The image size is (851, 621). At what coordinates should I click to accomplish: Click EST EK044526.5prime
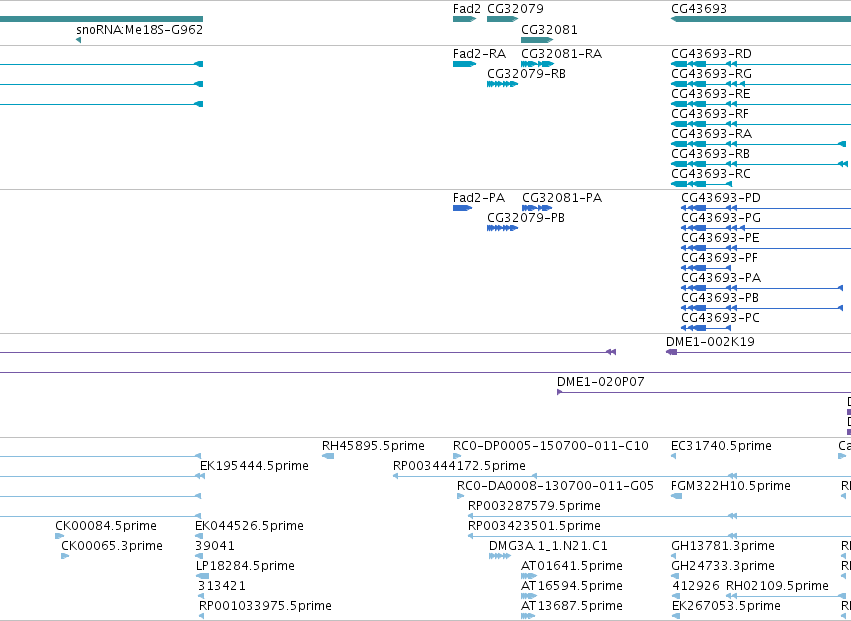click(x=249, y=527)
